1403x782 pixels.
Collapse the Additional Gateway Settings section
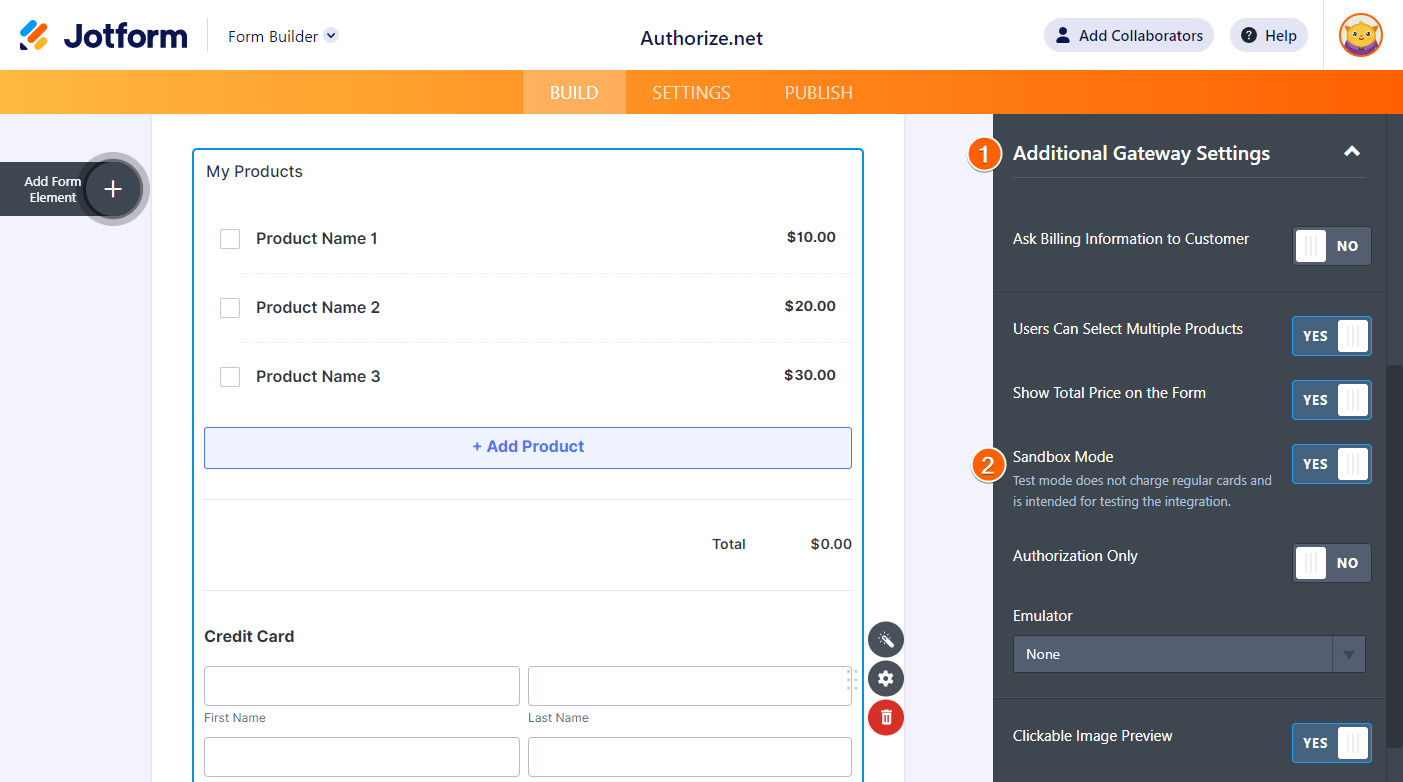tap(1352, 152)
